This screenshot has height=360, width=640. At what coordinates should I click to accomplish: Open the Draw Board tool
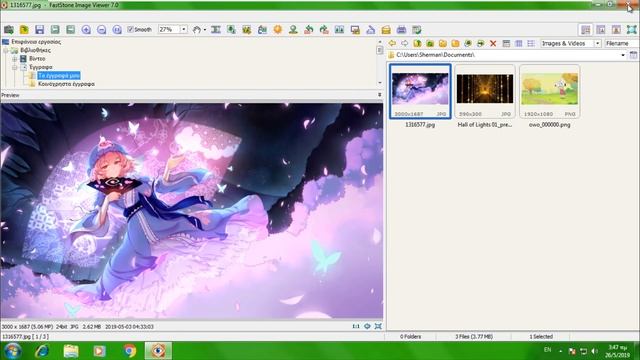click(247, 30)
